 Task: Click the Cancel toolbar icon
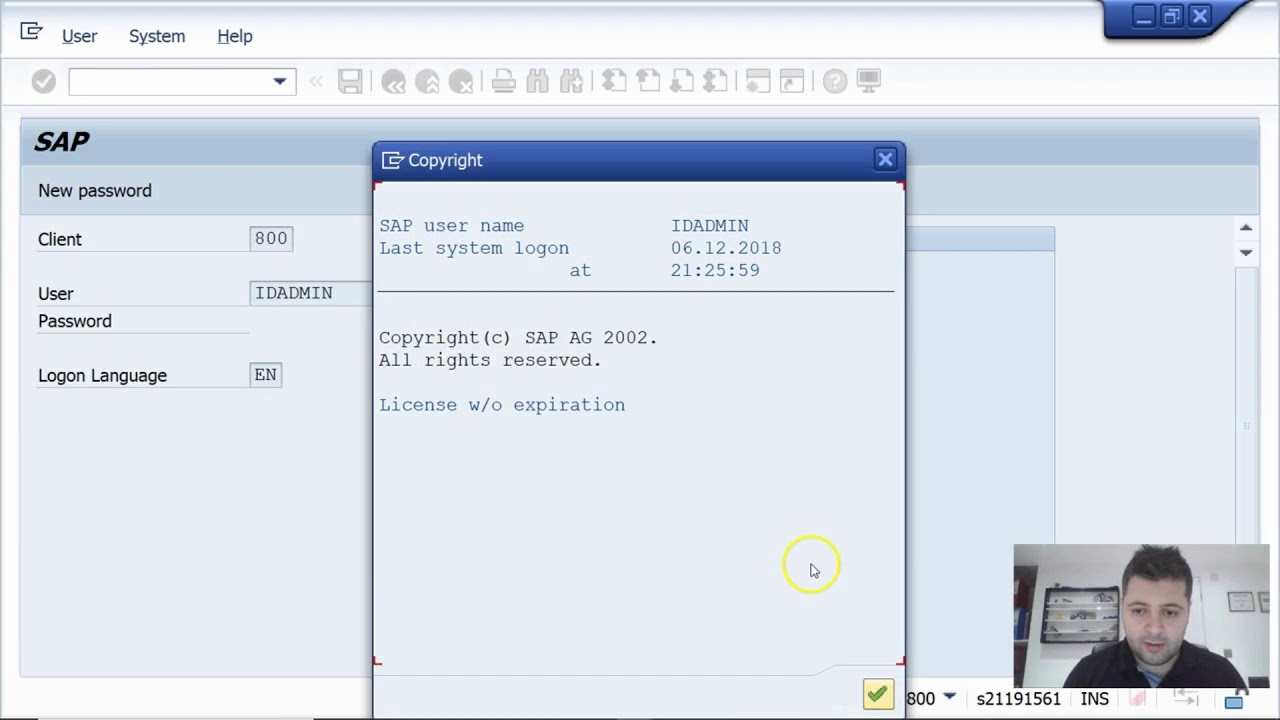[x=461, y=81]
